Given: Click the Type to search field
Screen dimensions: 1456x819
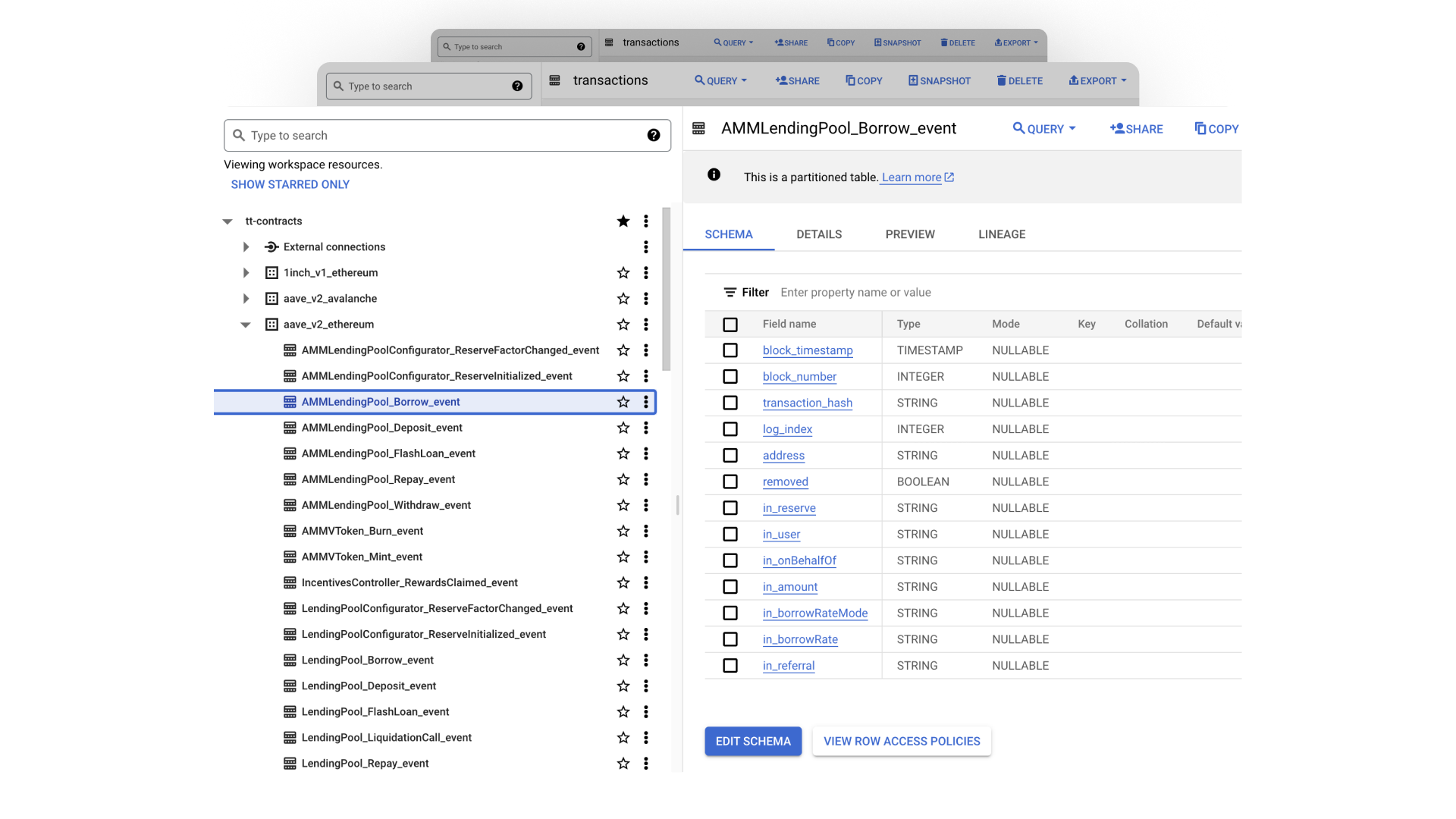Looking at the screenshot, I should [x=447, y=136].
